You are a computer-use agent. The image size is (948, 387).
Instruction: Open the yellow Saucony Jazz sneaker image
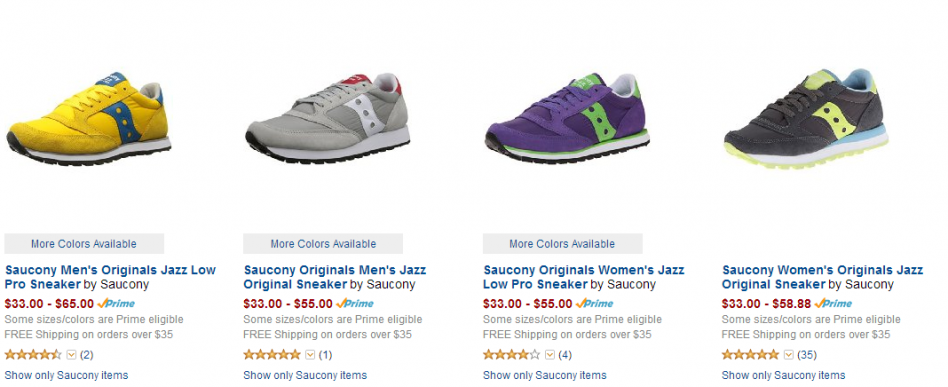pos(88,119)
